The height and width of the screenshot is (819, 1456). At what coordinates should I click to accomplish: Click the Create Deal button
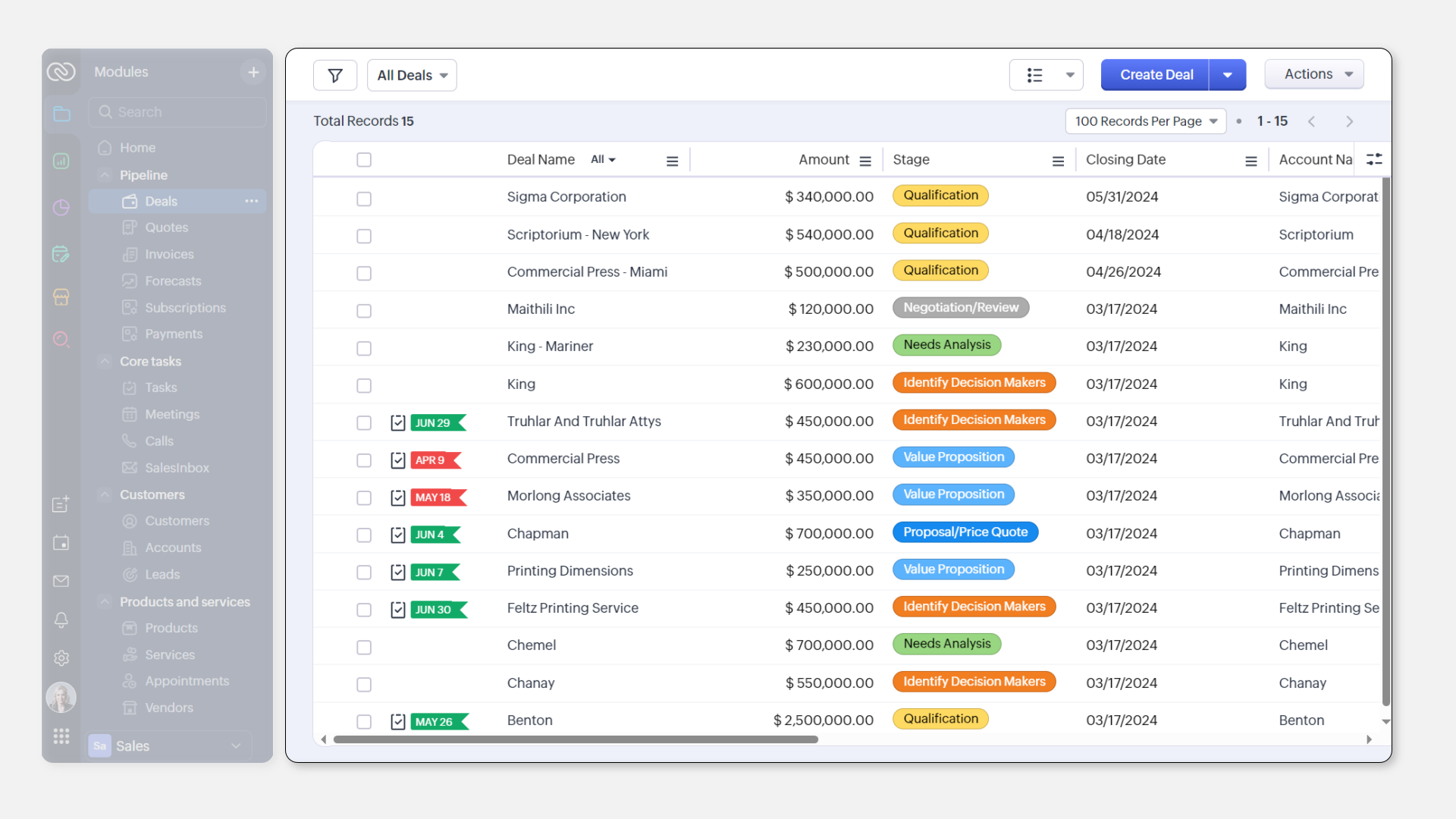pyautogui.click(x=1156, y=75)
